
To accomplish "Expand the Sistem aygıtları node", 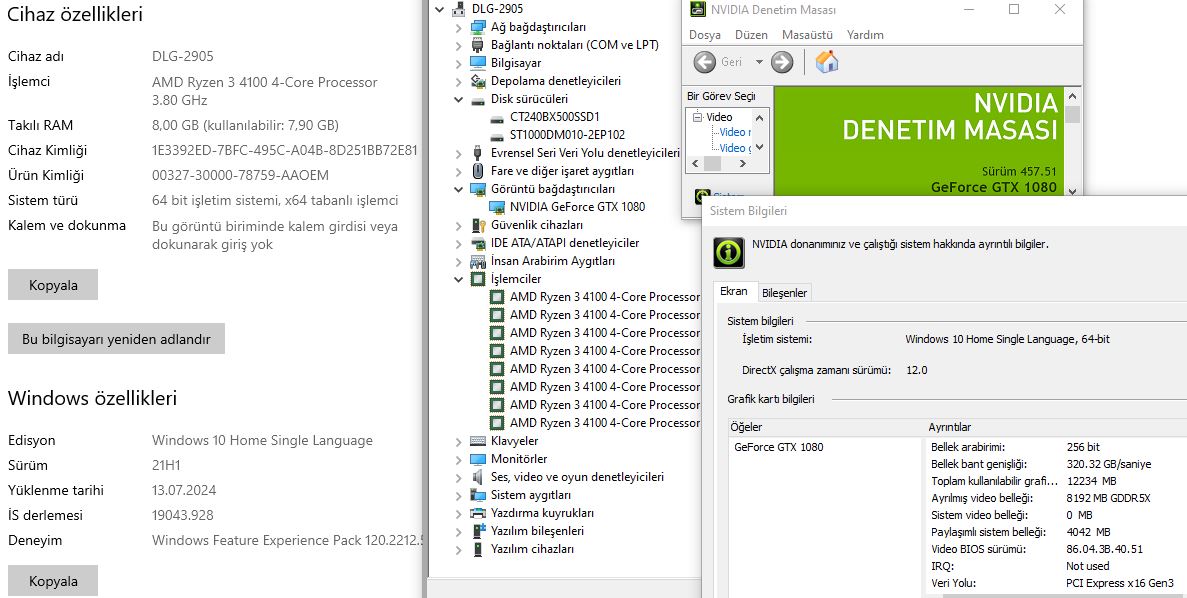I will point(459,496).
